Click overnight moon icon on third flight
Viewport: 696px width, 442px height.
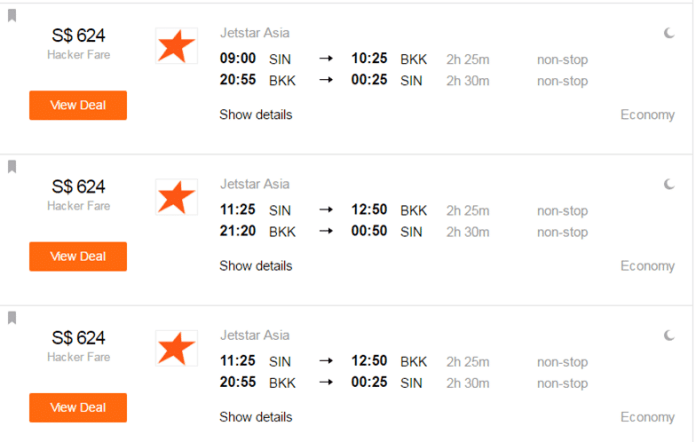click(x=669, y=335)
